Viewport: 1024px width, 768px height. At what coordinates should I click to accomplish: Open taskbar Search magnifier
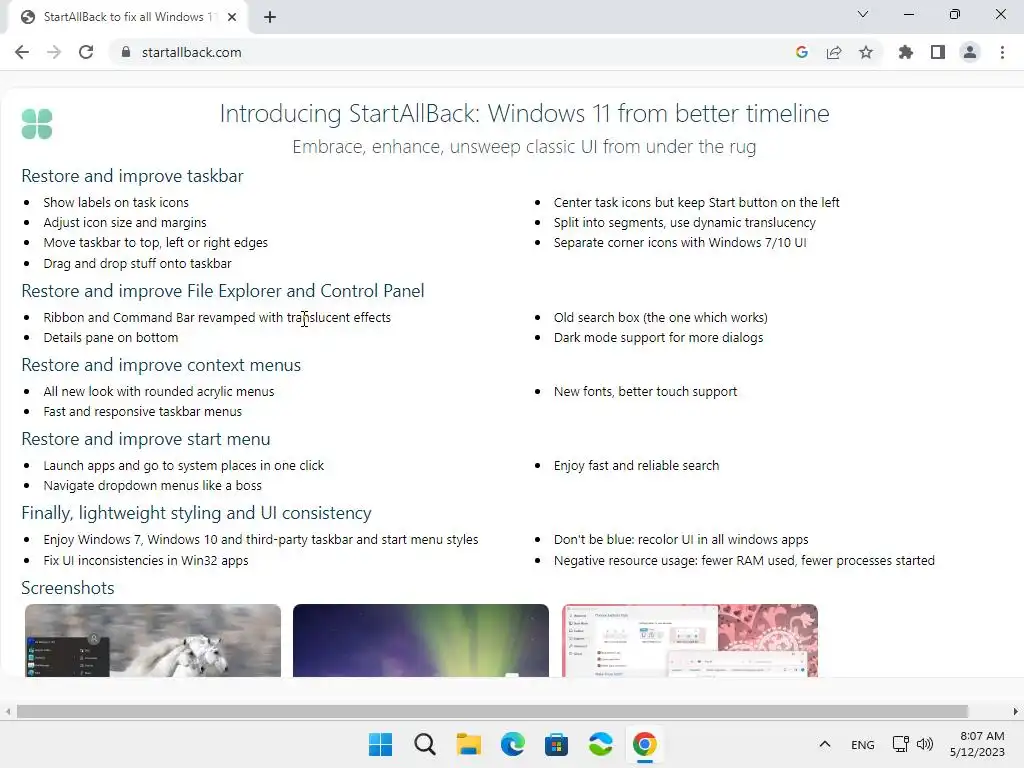[x=424, y=744]
